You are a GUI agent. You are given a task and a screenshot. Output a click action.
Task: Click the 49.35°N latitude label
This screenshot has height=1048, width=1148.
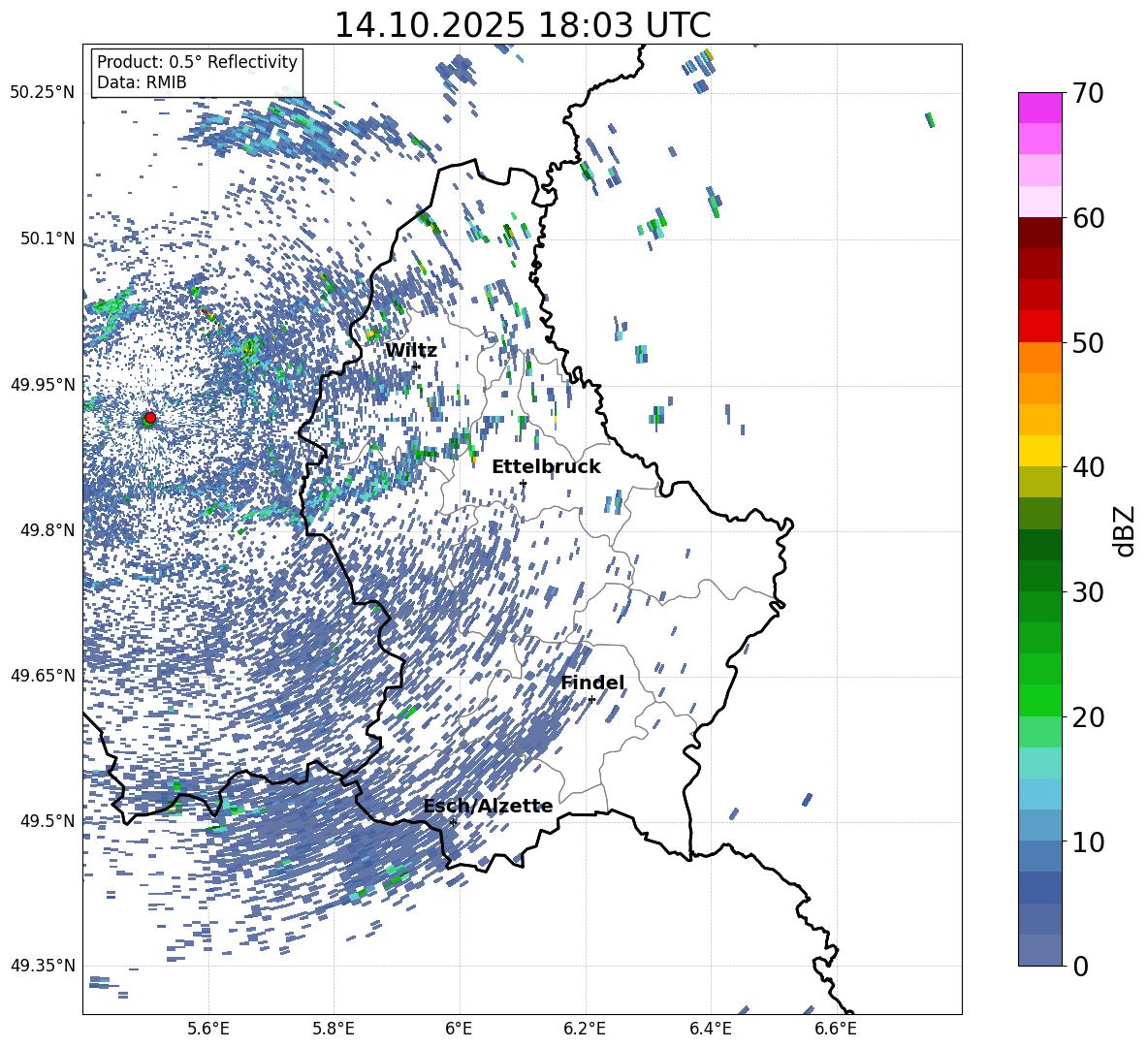point(43,966)
